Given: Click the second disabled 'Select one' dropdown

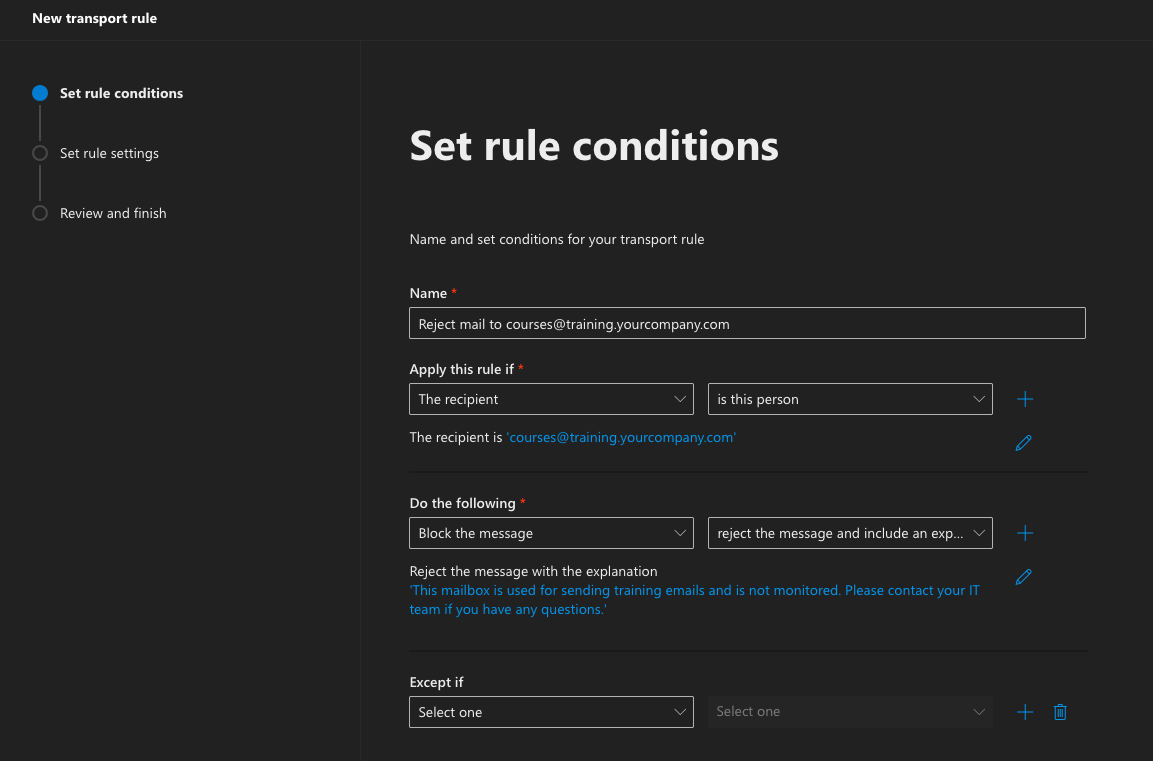Looking at the screenshot, I should 850,712.
